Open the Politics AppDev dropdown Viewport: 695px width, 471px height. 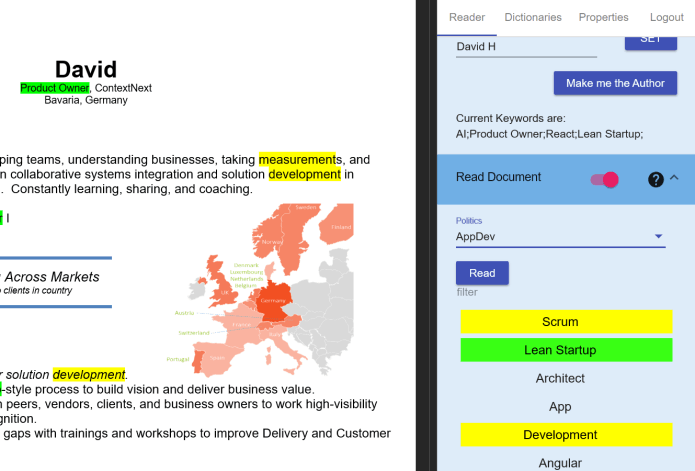point(560,237)
